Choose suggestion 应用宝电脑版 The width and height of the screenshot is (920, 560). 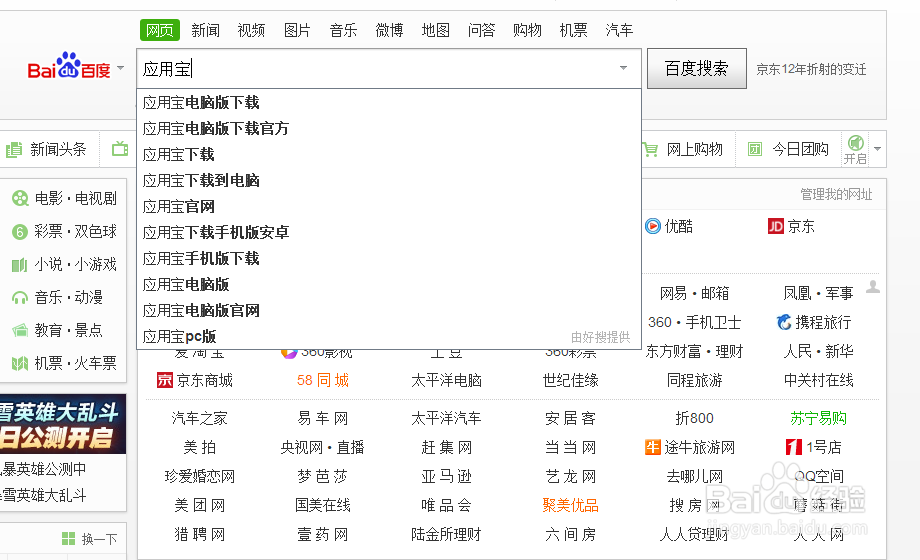(388, 284)
